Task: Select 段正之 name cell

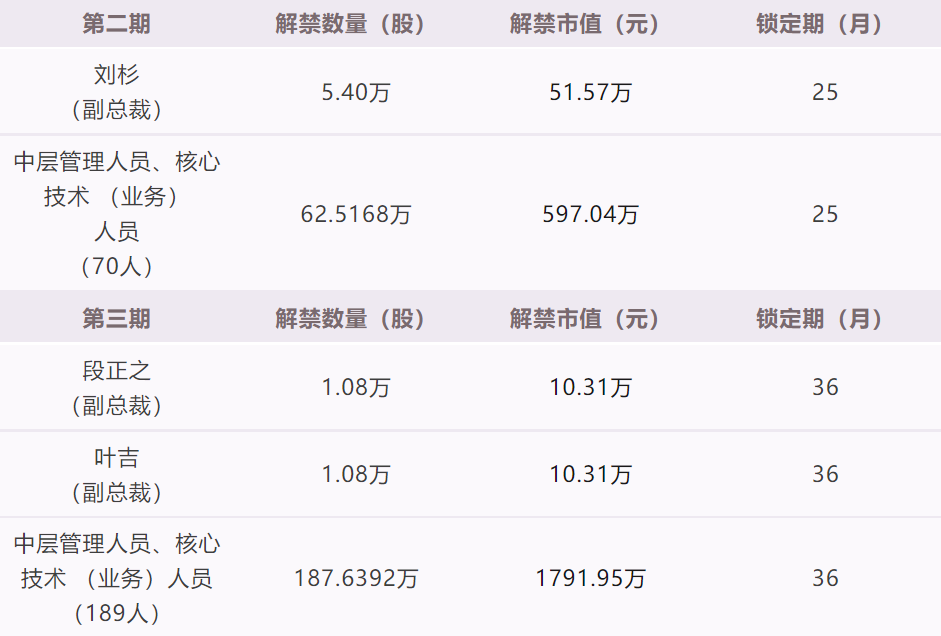Action: pyautogui.click(x=116, y=370)
